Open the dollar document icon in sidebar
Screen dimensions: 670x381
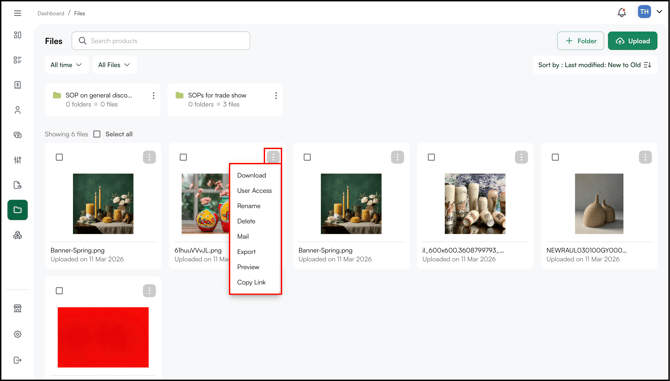[18, 85]
